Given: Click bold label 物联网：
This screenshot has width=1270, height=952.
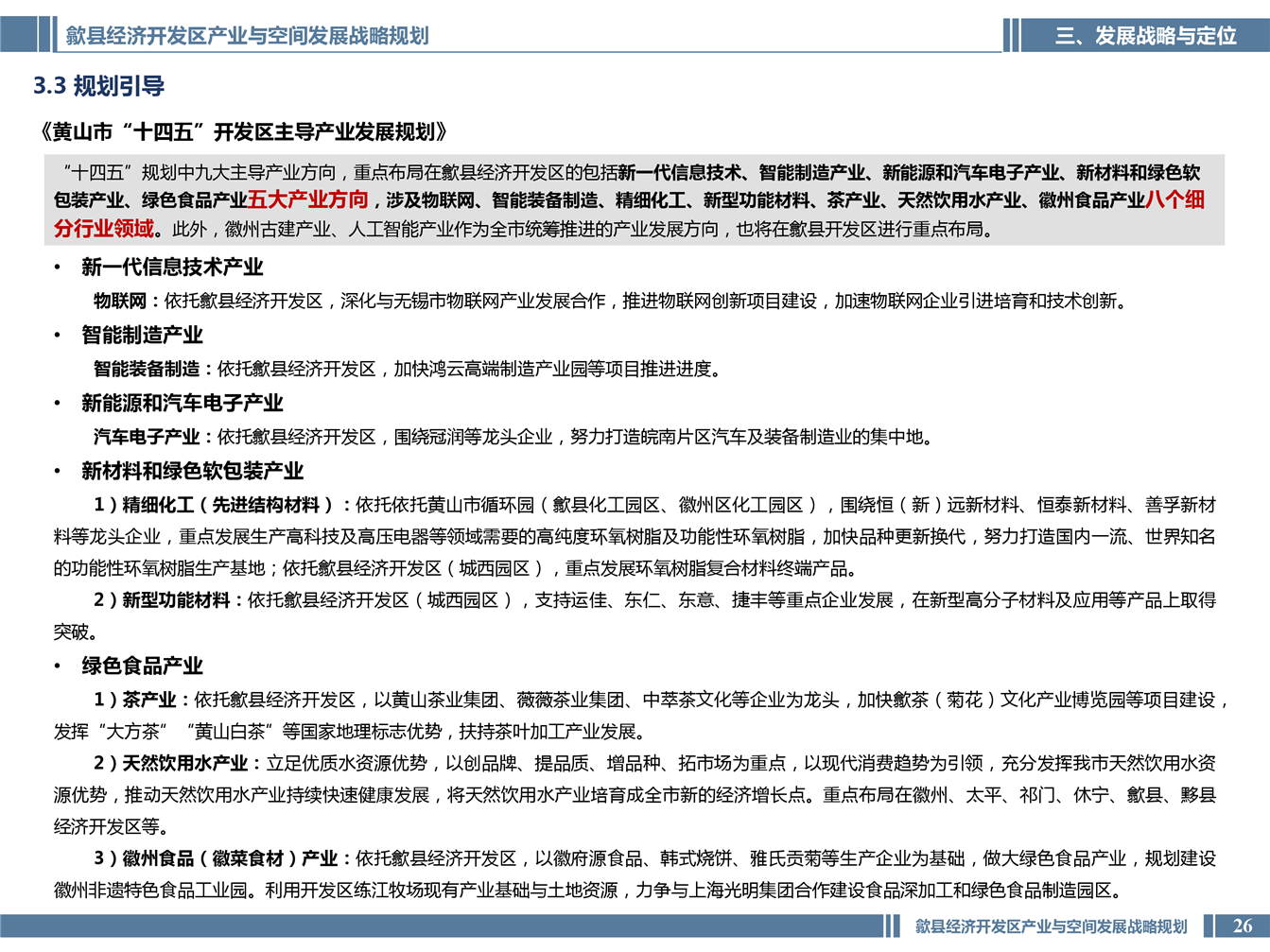Looking at the screenshot, I should pyautogui.click(x=129, y=301).
